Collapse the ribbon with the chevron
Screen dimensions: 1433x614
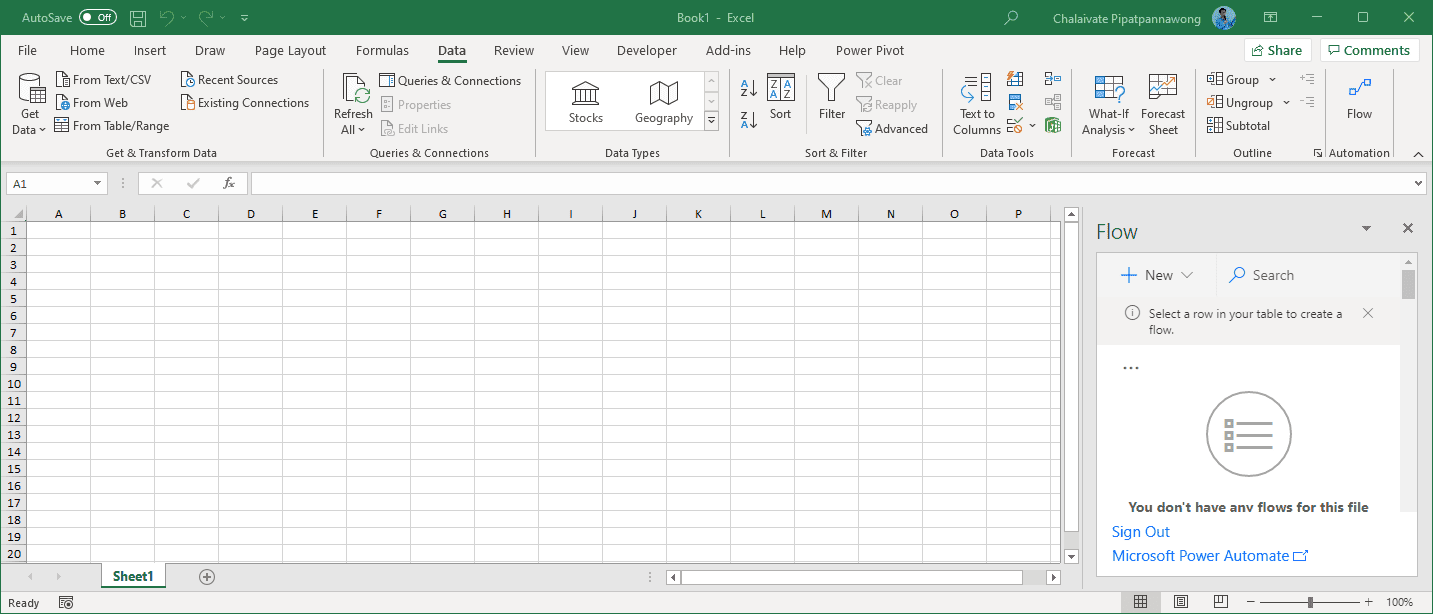click(x=1418, y=153)
